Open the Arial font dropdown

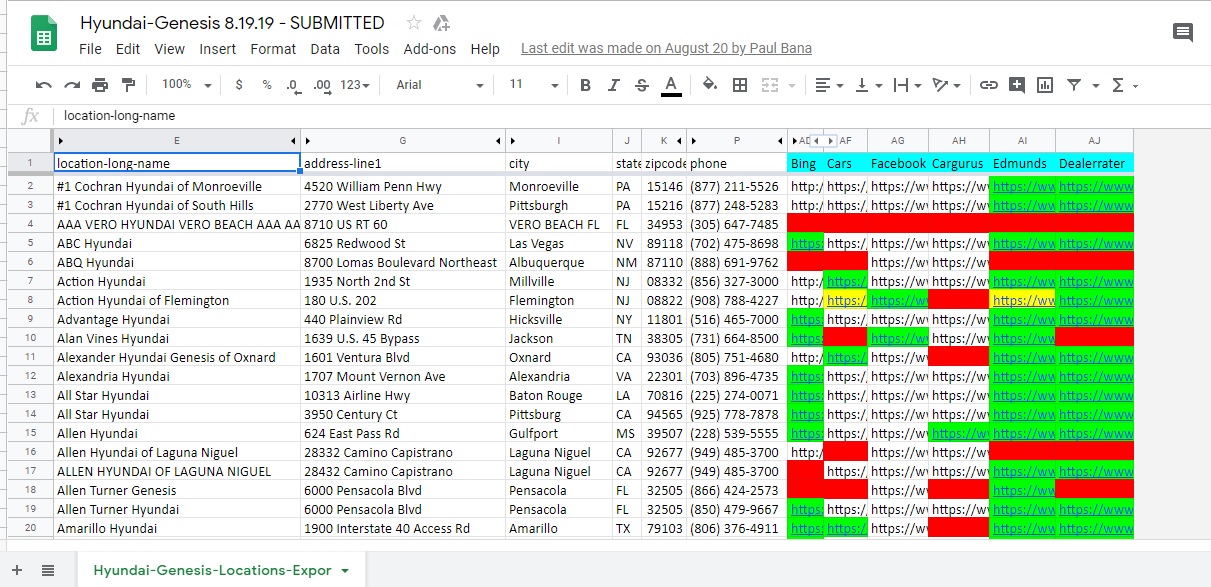click(440, 85)
